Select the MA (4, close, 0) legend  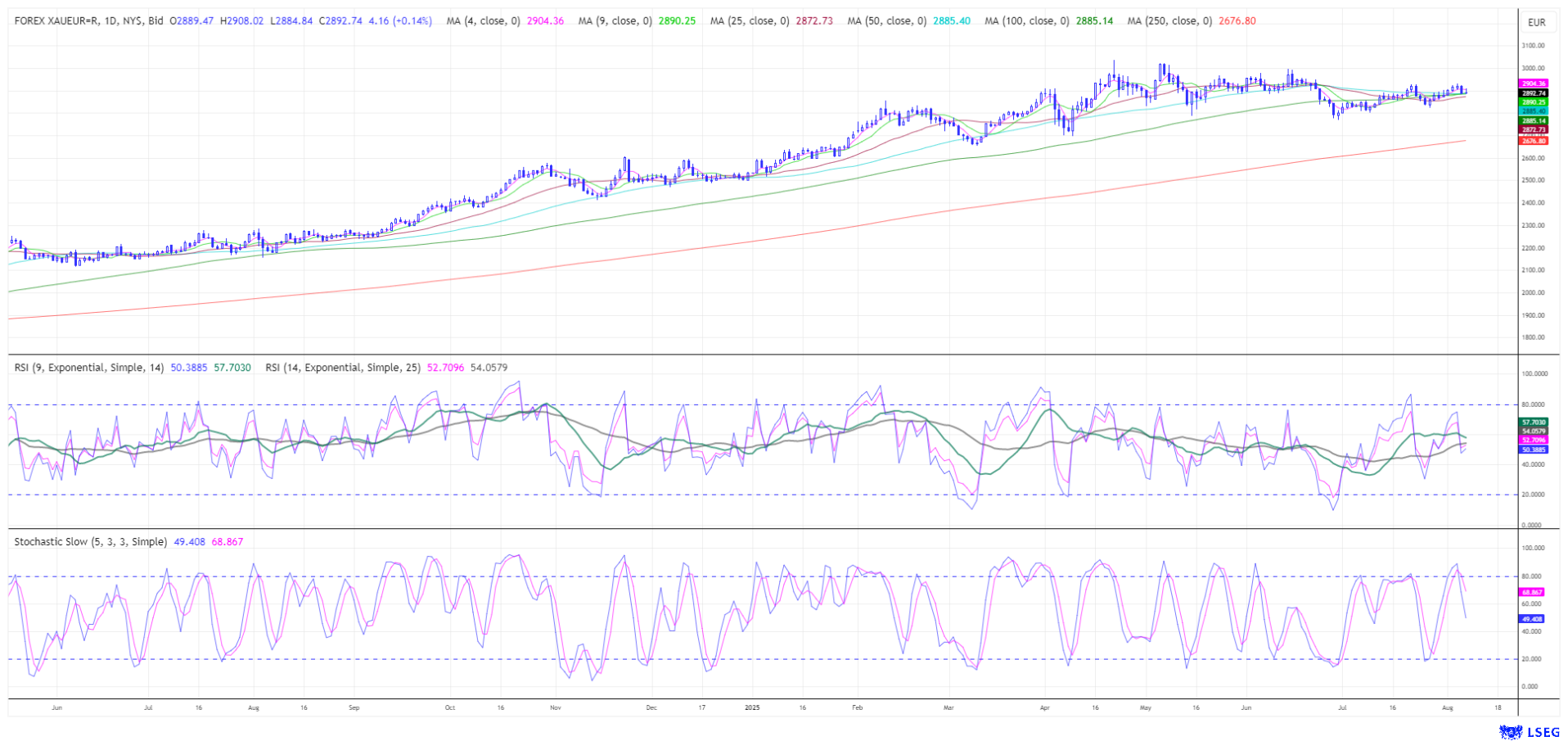(x=483, y=20)
